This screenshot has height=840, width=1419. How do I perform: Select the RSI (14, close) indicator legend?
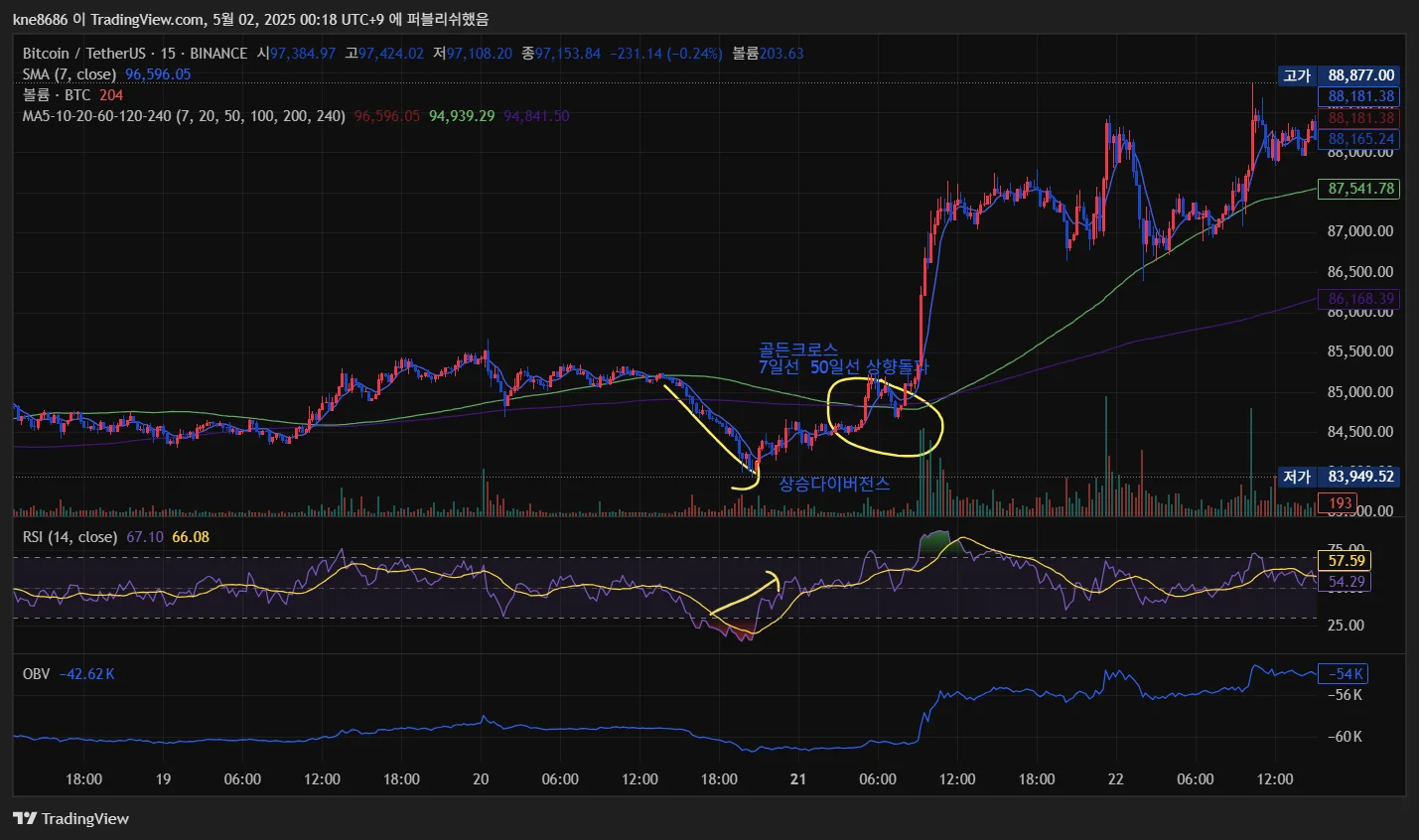70,537
